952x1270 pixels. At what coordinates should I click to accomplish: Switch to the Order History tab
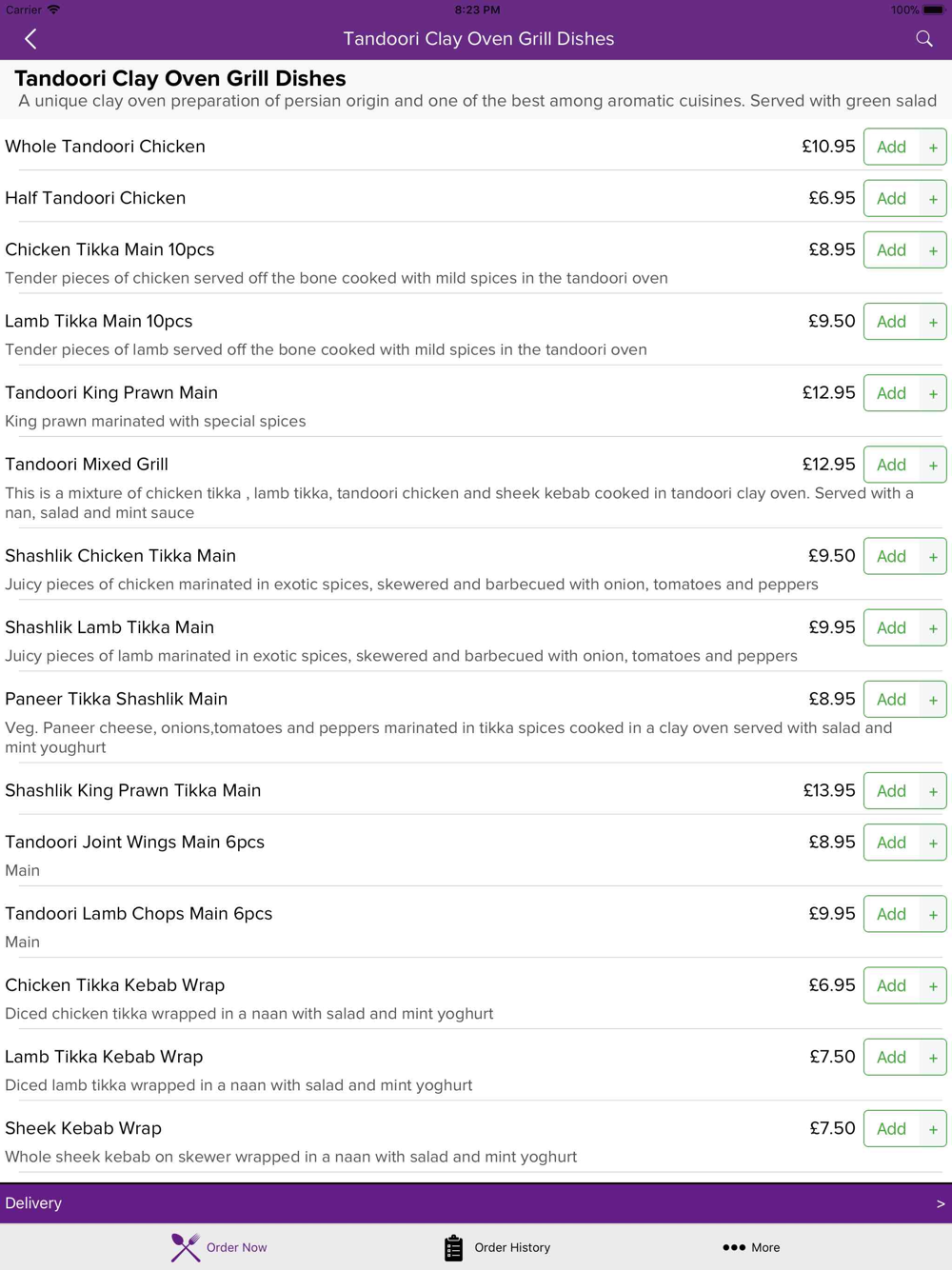[x=511, y=1247]
